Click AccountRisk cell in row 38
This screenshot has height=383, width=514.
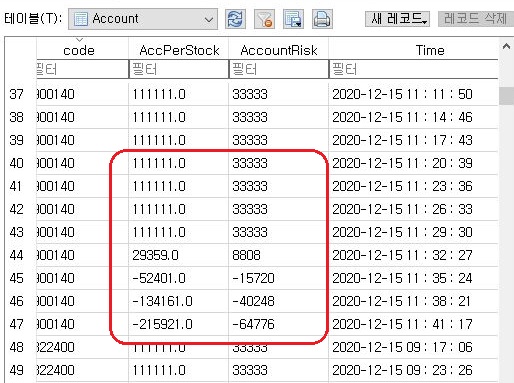point(279,117)
